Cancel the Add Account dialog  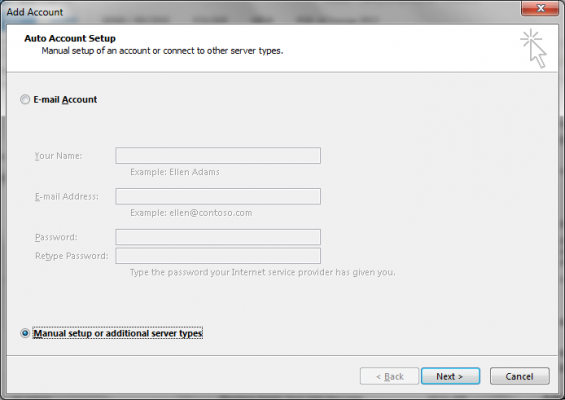[x=520, y=376]
